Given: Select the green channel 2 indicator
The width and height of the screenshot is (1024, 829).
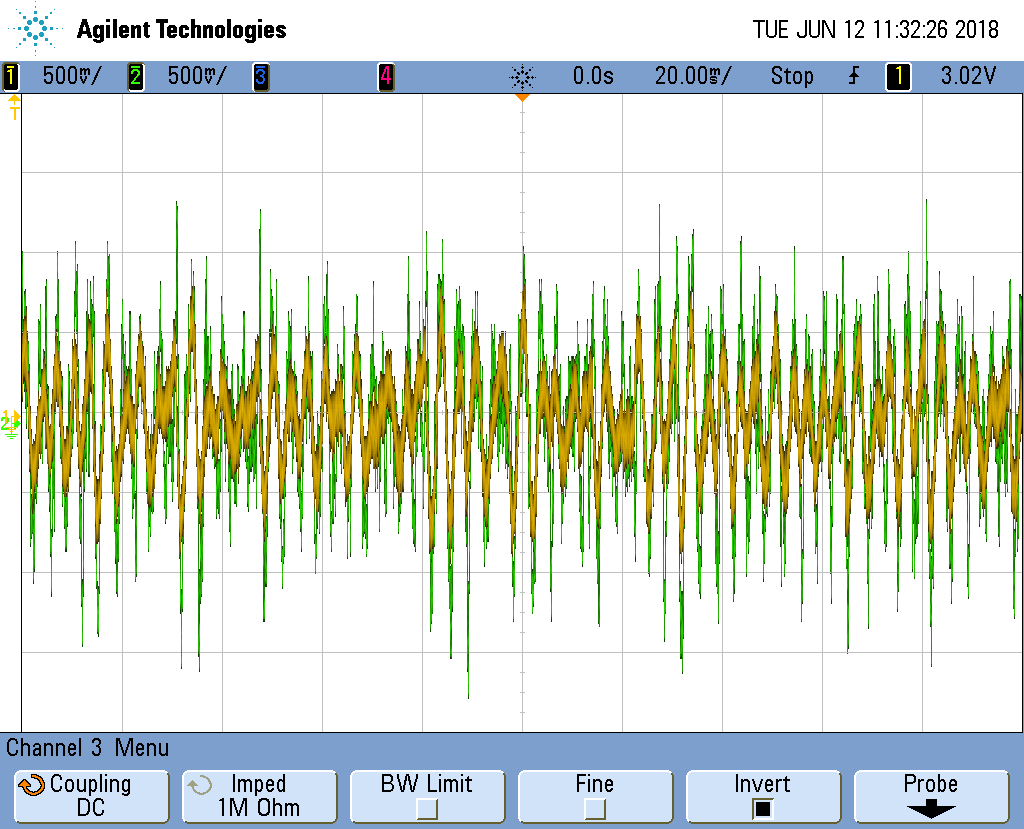Looking at the screenshot, I should (135, 76).
